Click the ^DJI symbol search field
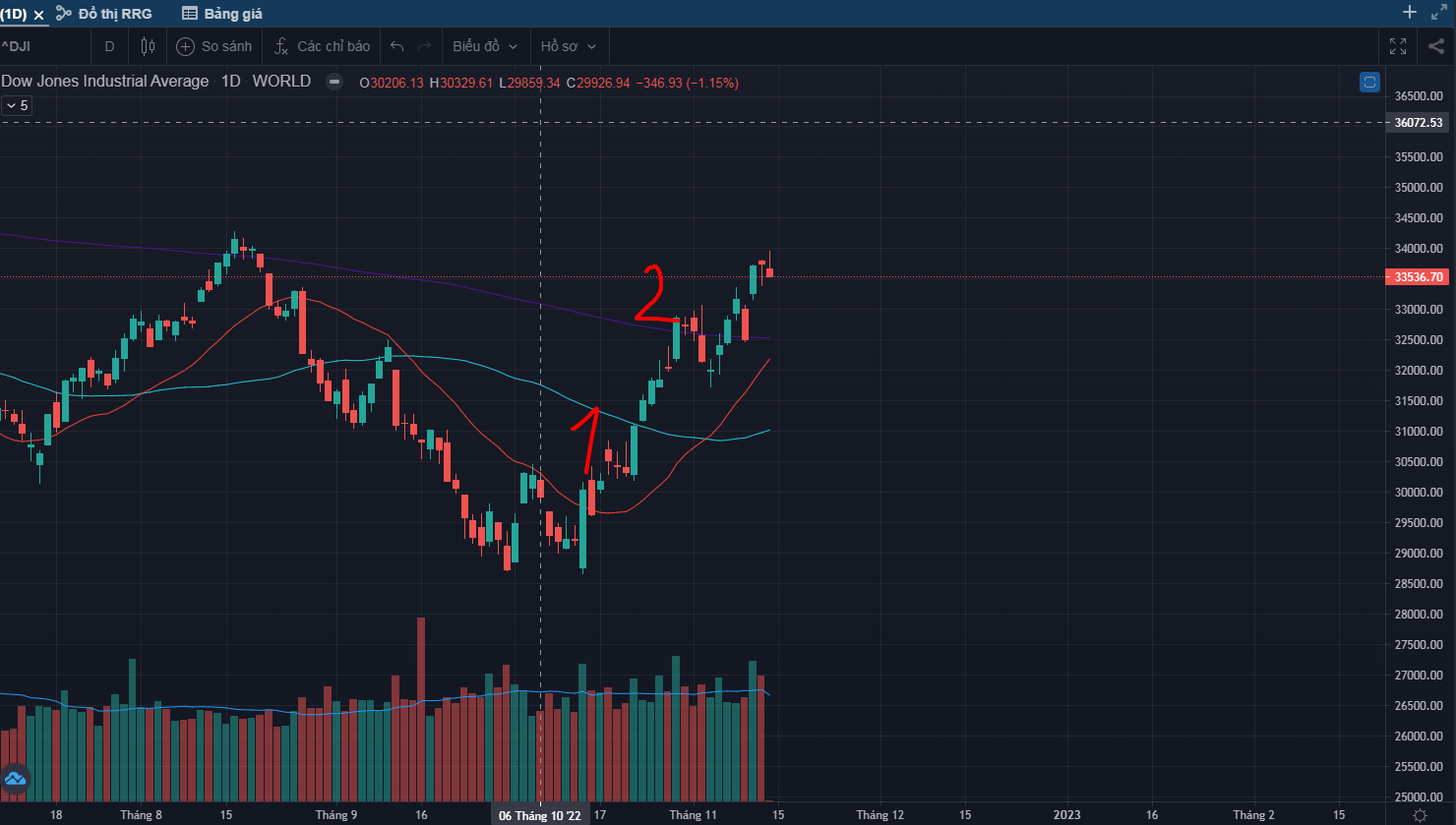The height and width of the screenshot is (825, 1456). [x=44, y=46]
